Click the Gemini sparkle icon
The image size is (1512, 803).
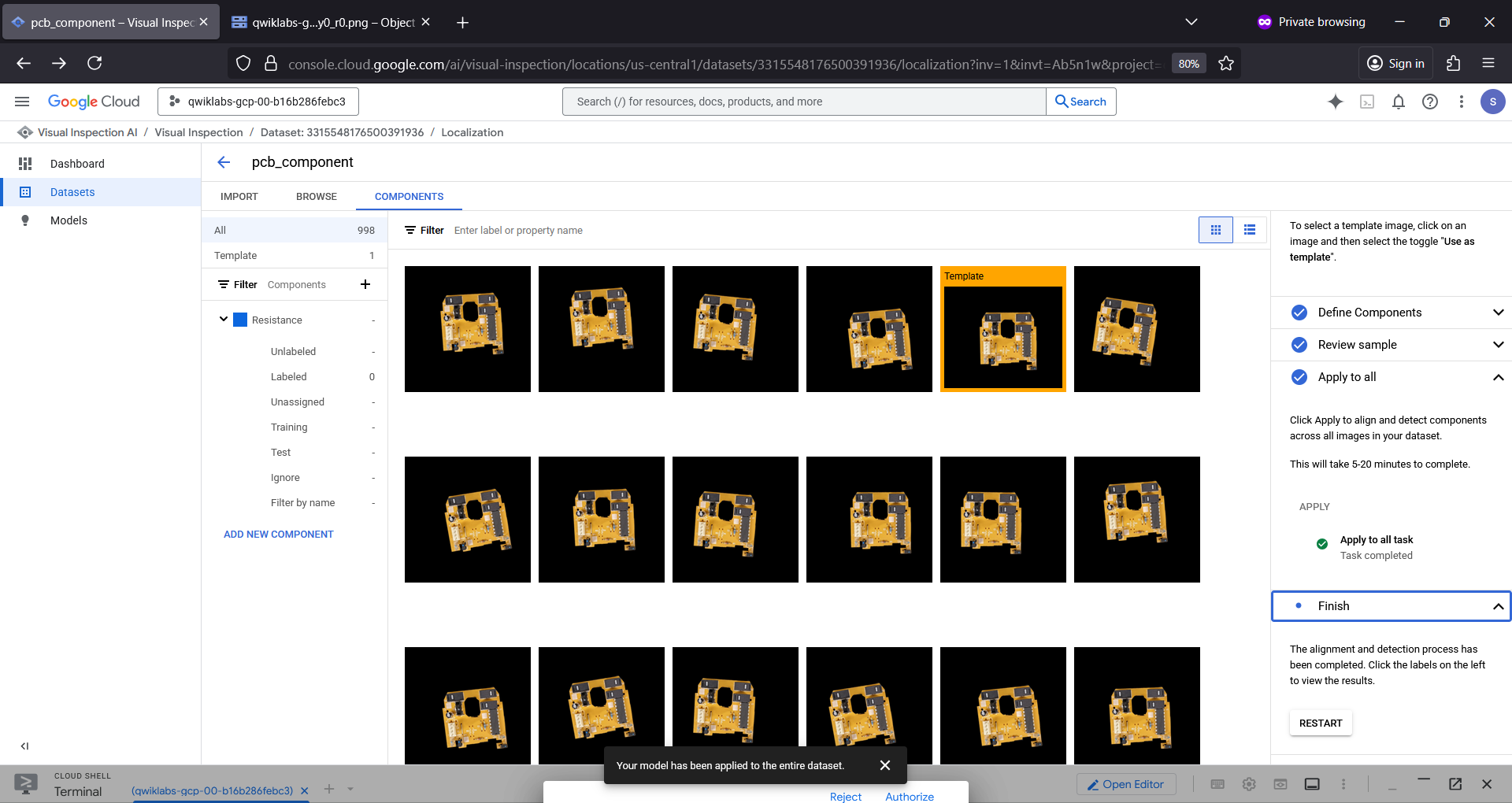[x=1336, y=102]
